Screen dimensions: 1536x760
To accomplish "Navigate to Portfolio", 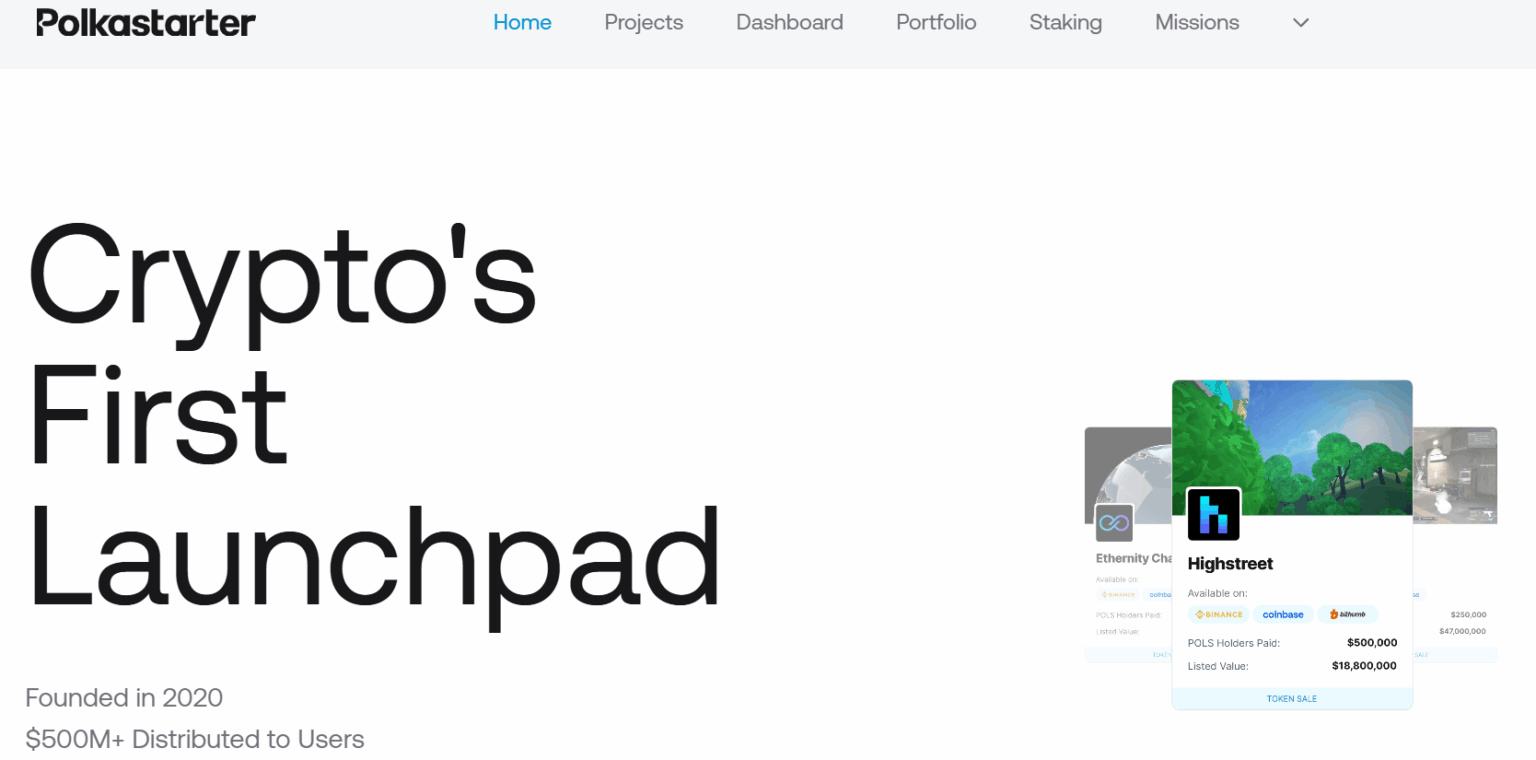I will pyautogui.click(x=936, y=22).
